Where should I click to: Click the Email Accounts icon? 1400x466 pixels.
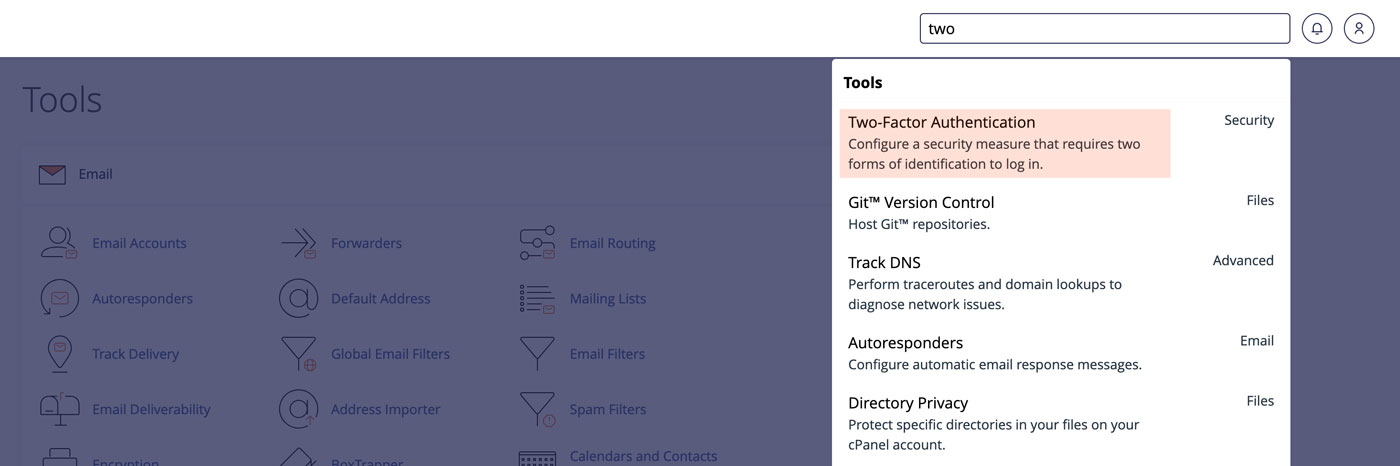(x=59, y=243)
